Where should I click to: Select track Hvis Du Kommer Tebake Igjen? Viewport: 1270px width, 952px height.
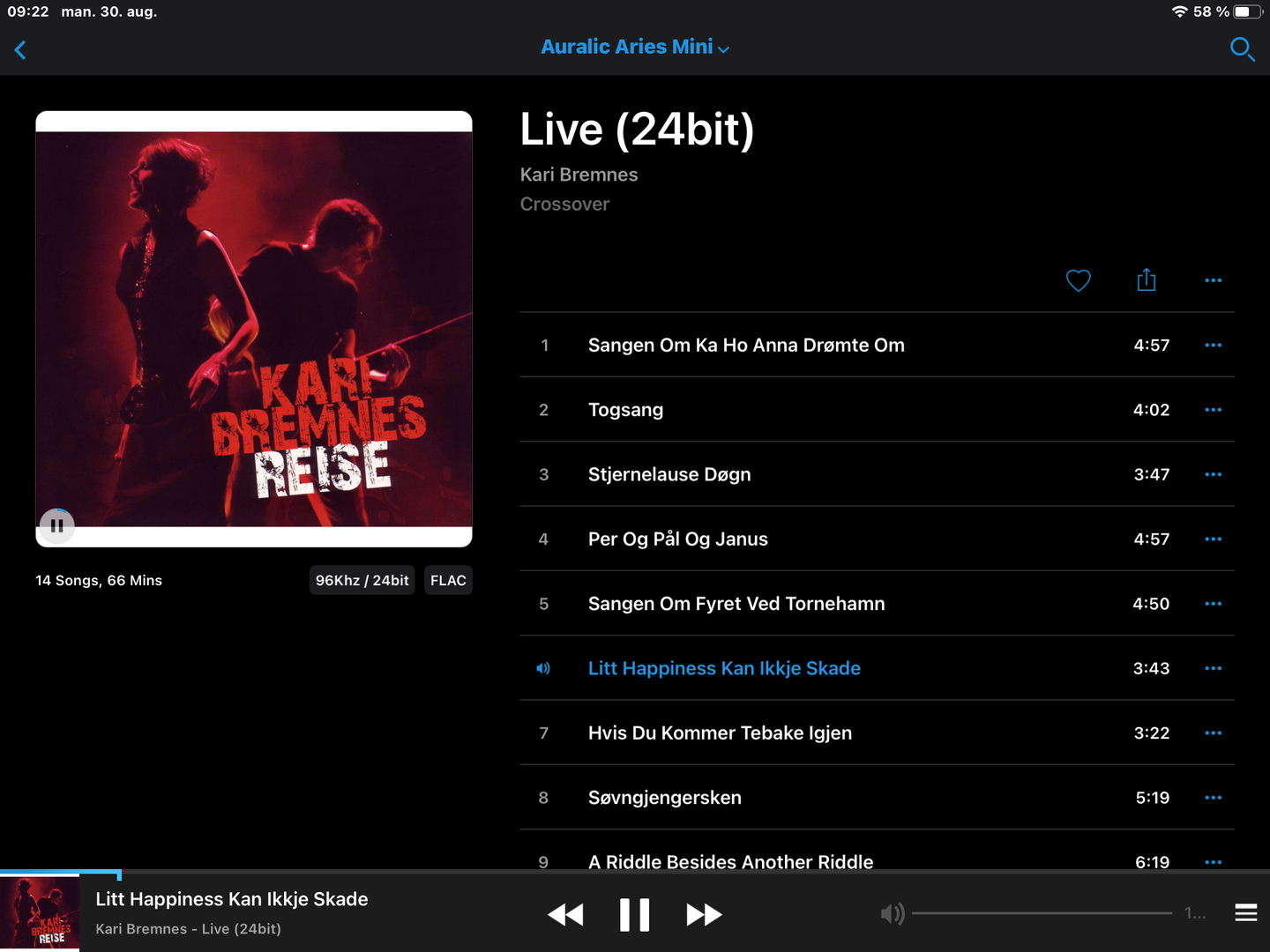coord(877,733)
